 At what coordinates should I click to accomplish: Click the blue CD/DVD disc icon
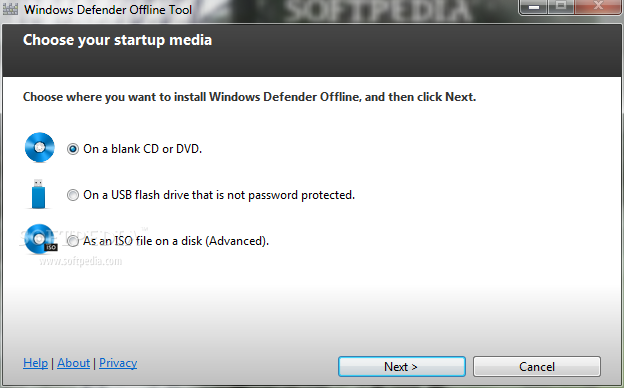click(39, 148)
